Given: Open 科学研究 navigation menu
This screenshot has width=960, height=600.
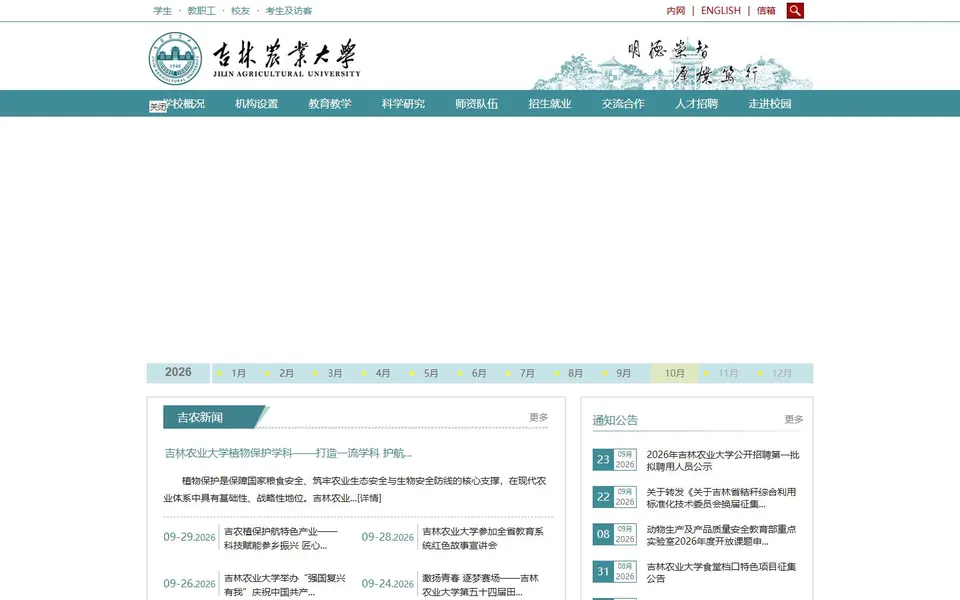Looking at the screenshot, I should click(x=403, y=103).
